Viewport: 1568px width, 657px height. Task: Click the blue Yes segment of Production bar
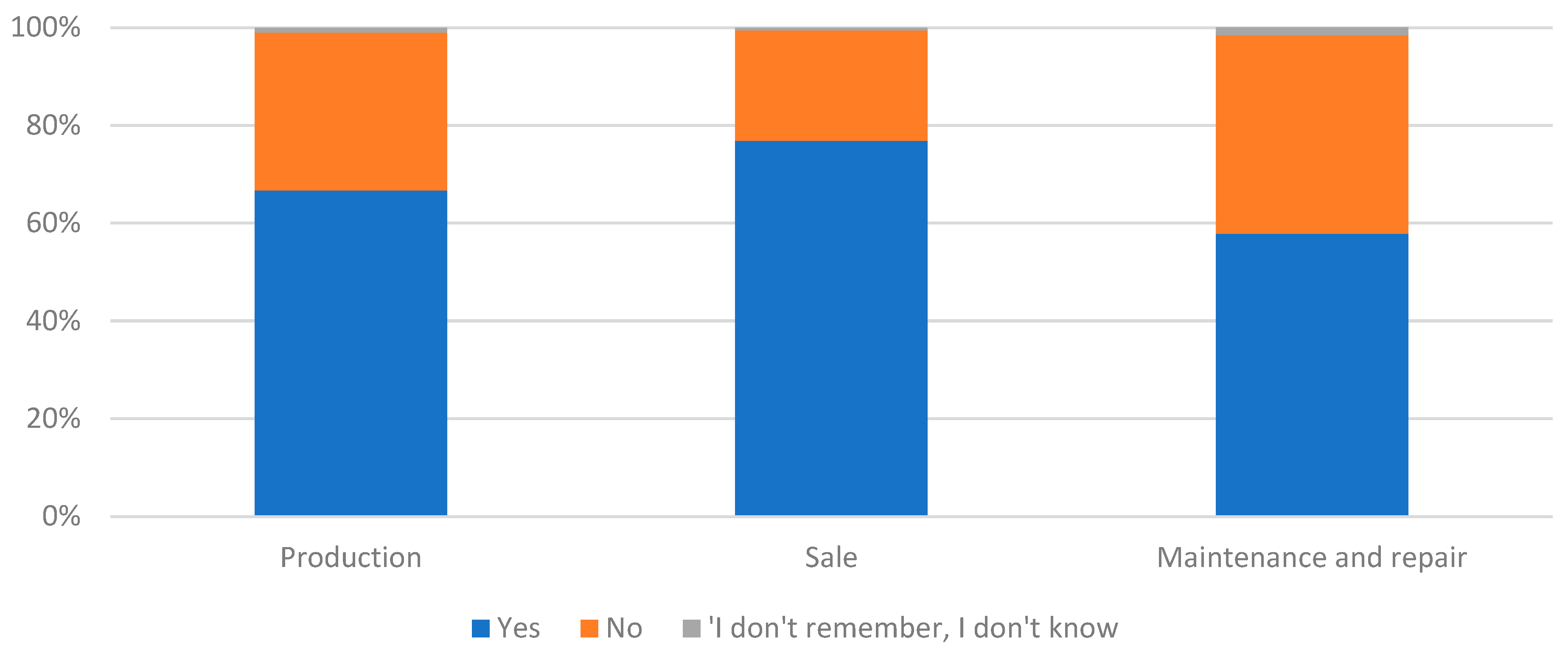click(x=351, y=353)
